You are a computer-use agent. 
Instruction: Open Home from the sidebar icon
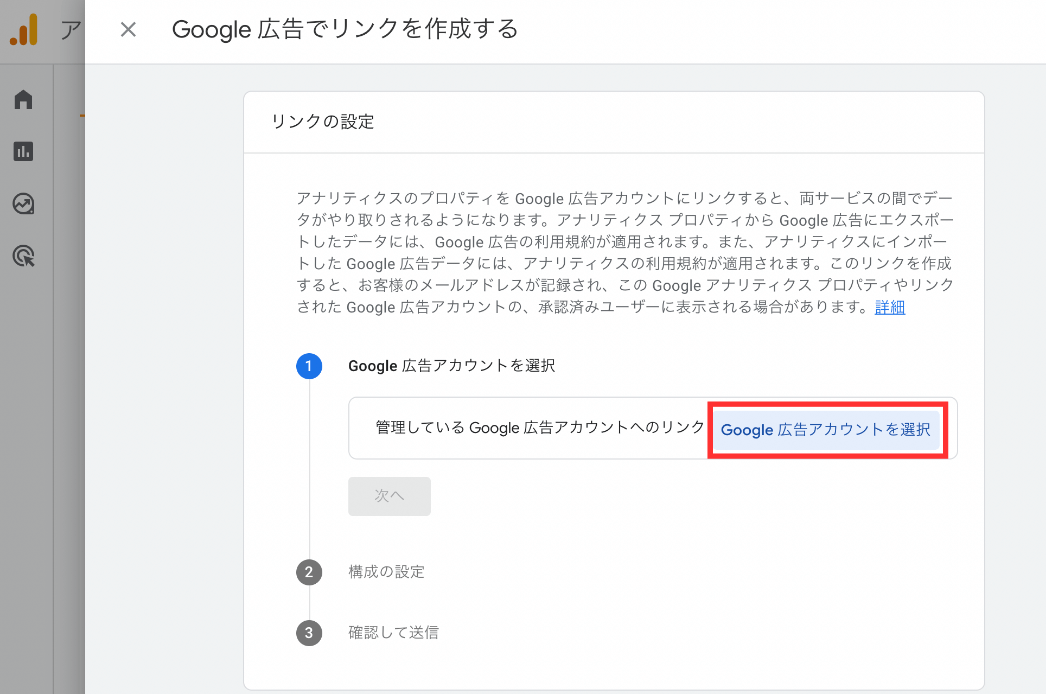(x=23, y=99)
